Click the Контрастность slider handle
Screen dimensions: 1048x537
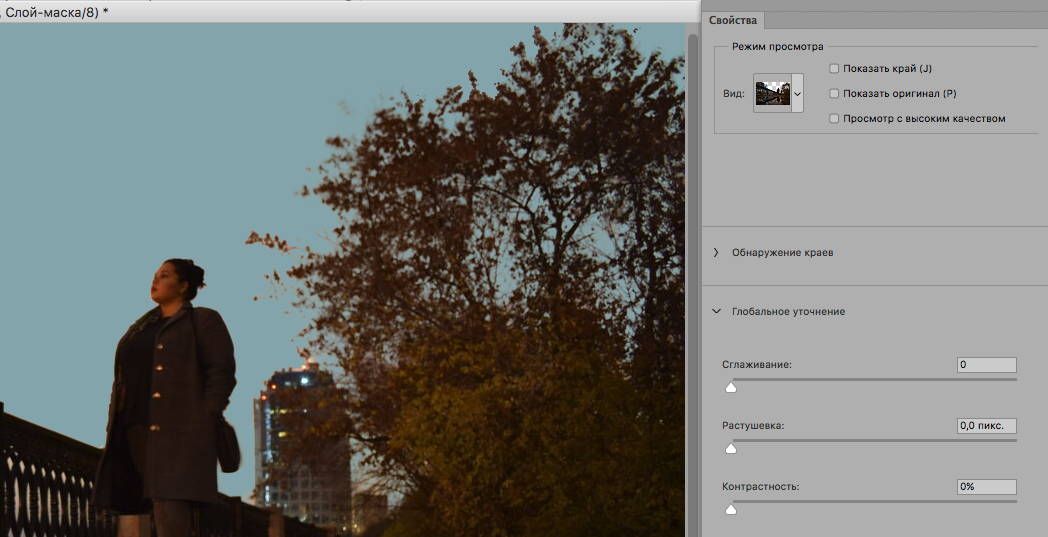[731, 510]
